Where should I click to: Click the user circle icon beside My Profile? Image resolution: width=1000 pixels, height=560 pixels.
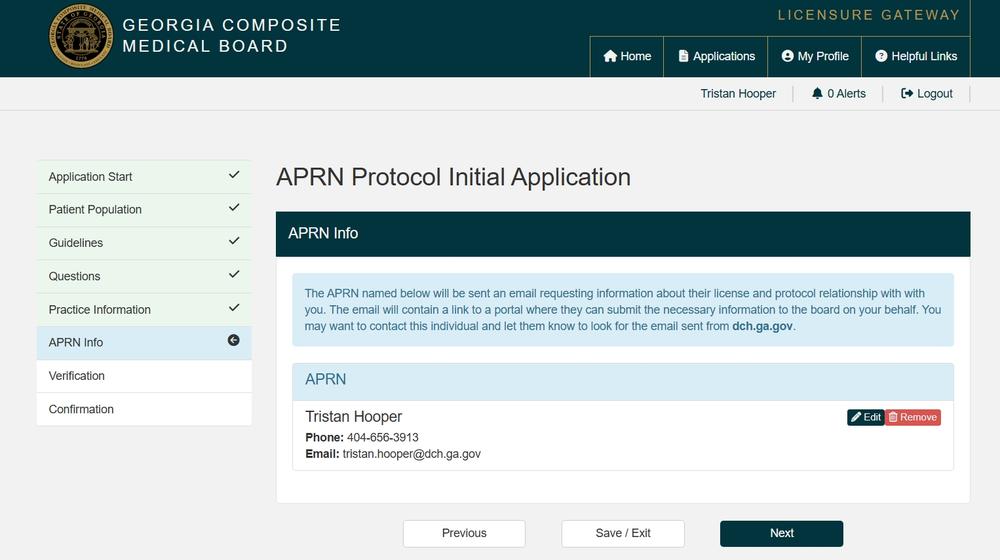pyautogui.click(x=788, y=56)
